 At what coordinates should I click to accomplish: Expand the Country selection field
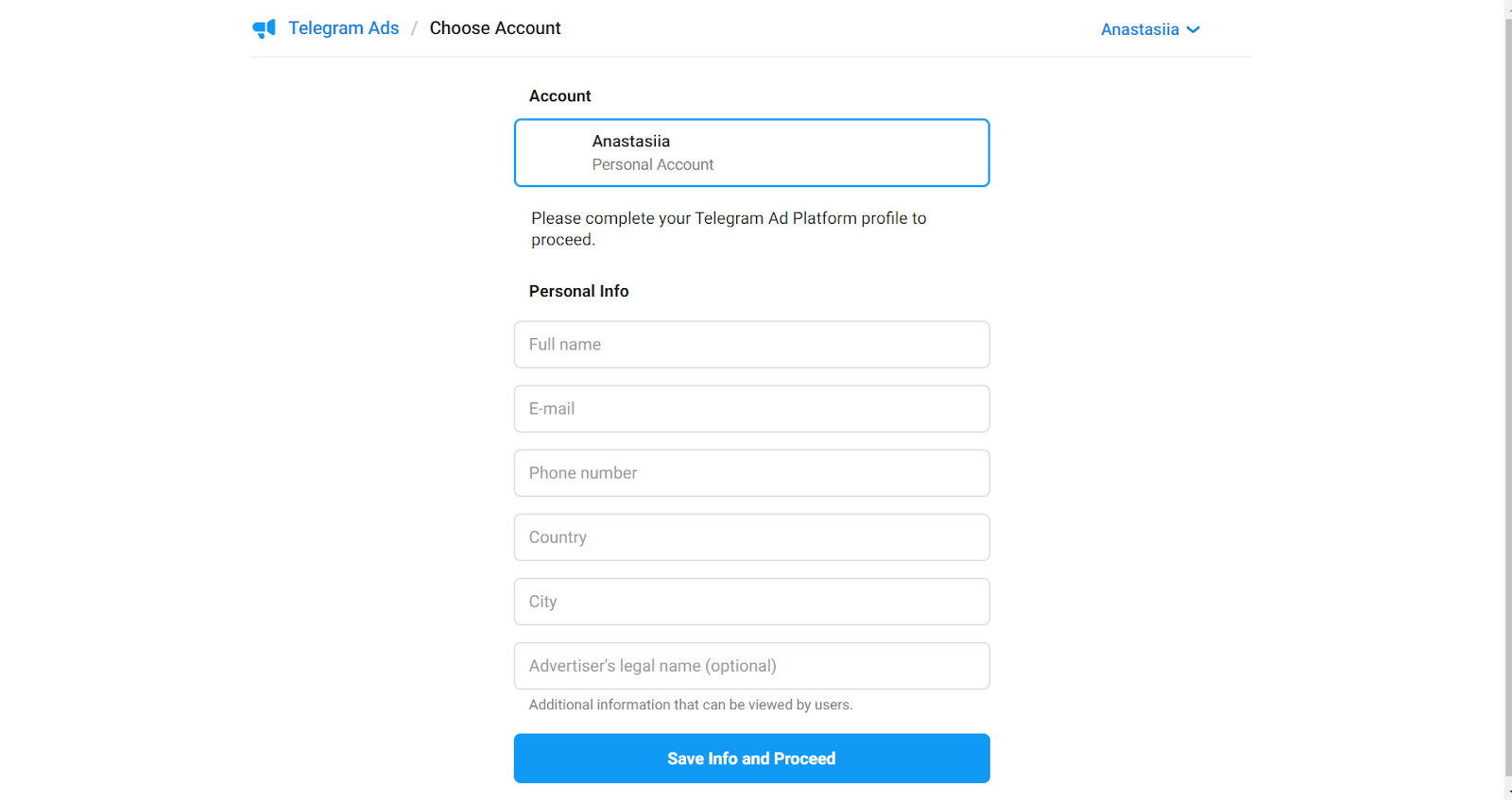[x=751, y=536]
